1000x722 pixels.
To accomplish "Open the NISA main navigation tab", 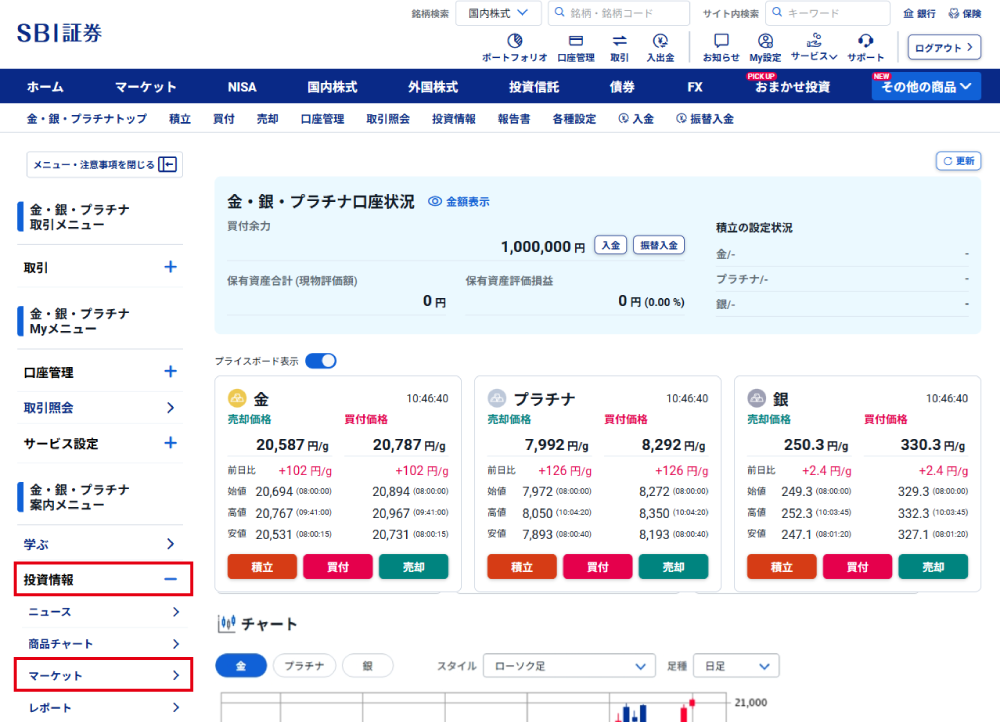I will click(x=242, y=87).
